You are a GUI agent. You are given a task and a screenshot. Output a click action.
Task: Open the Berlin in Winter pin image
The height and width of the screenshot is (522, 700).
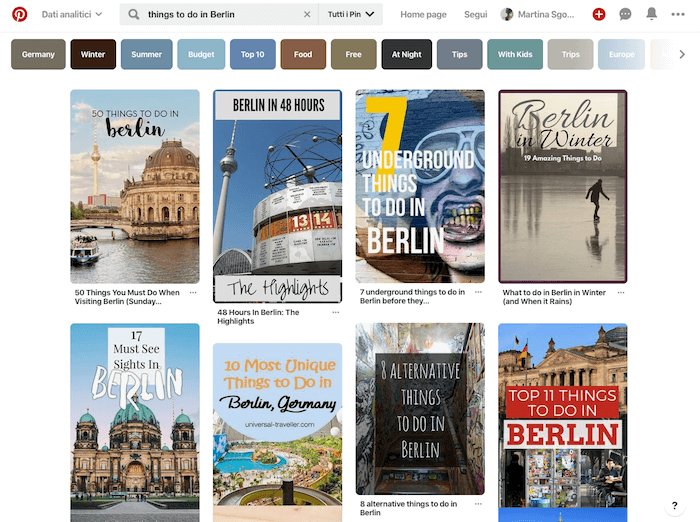tap(563, 187)
